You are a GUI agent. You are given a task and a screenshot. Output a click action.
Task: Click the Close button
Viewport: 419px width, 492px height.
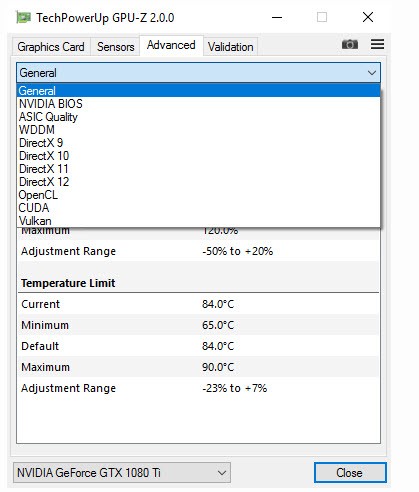click(x=350, y=472)
